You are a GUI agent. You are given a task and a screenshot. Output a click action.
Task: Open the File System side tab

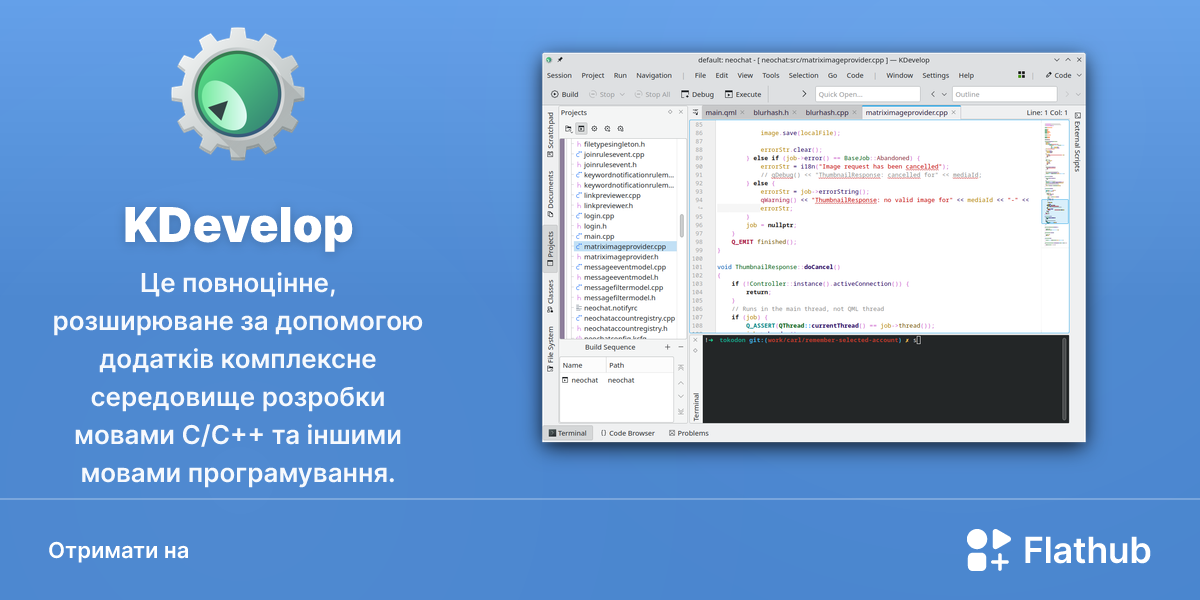(549, 349)
